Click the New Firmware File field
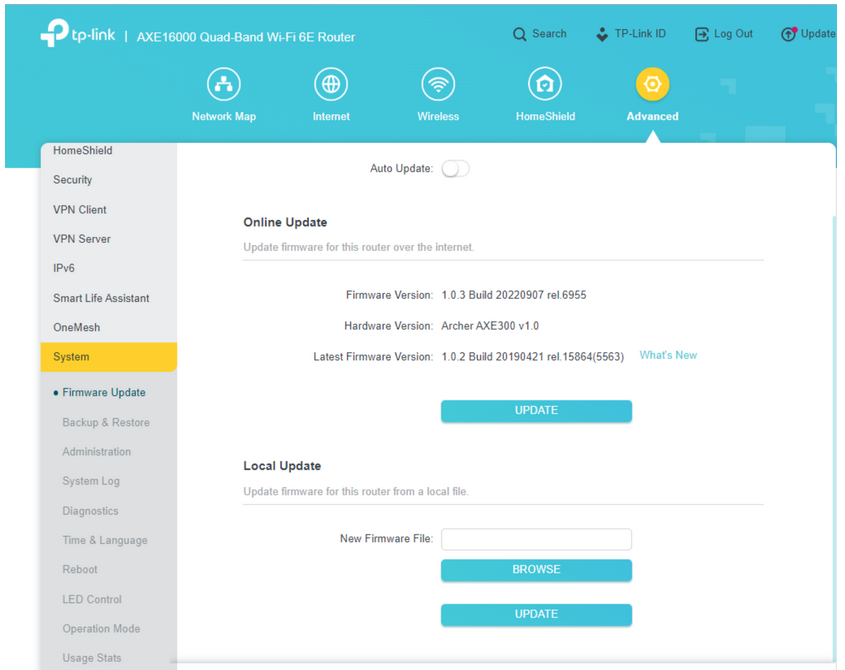845x670 pixels. (x=536, y=539)
